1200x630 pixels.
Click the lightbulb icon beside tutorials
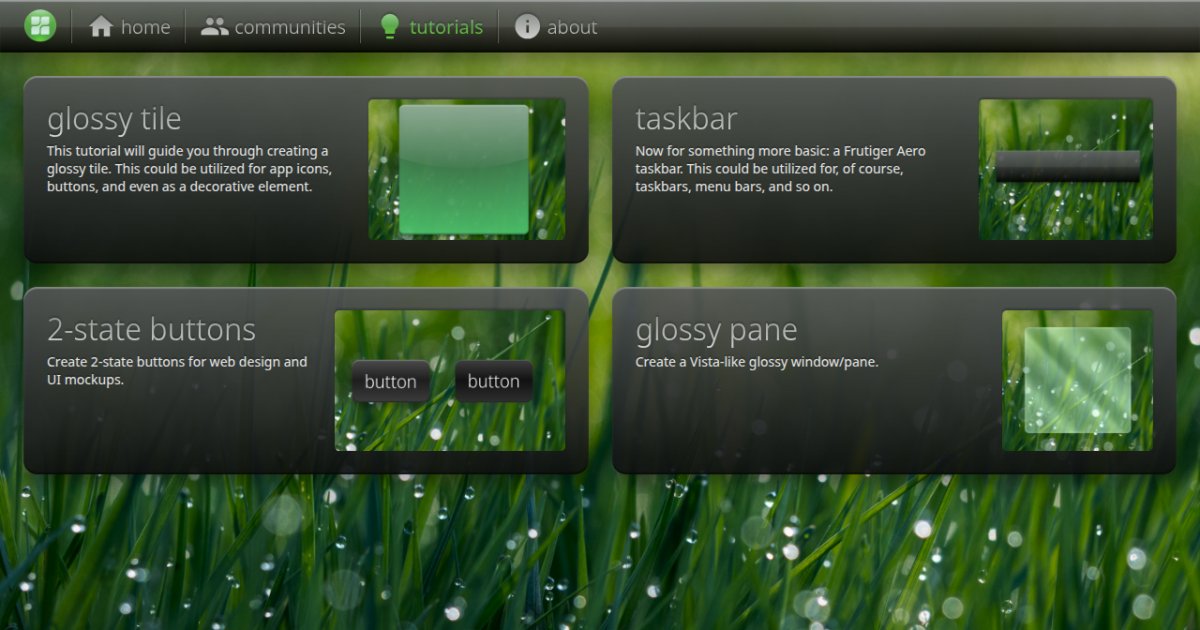click(389, 27)
